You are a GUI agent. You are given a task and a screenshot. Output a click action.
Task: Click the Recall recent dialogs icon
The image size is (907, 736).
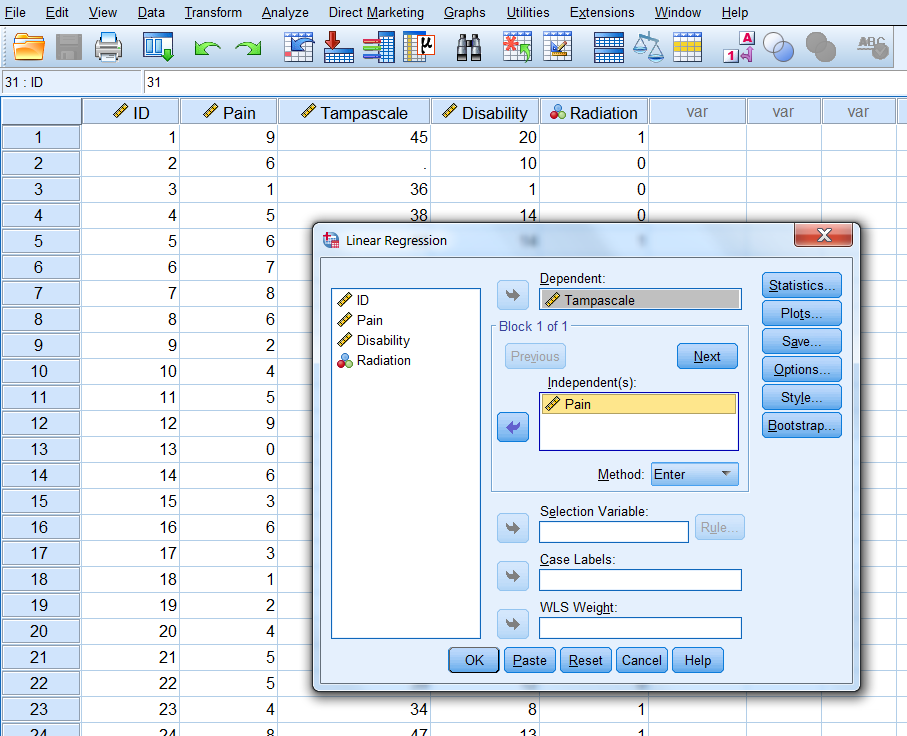point(159,47)
